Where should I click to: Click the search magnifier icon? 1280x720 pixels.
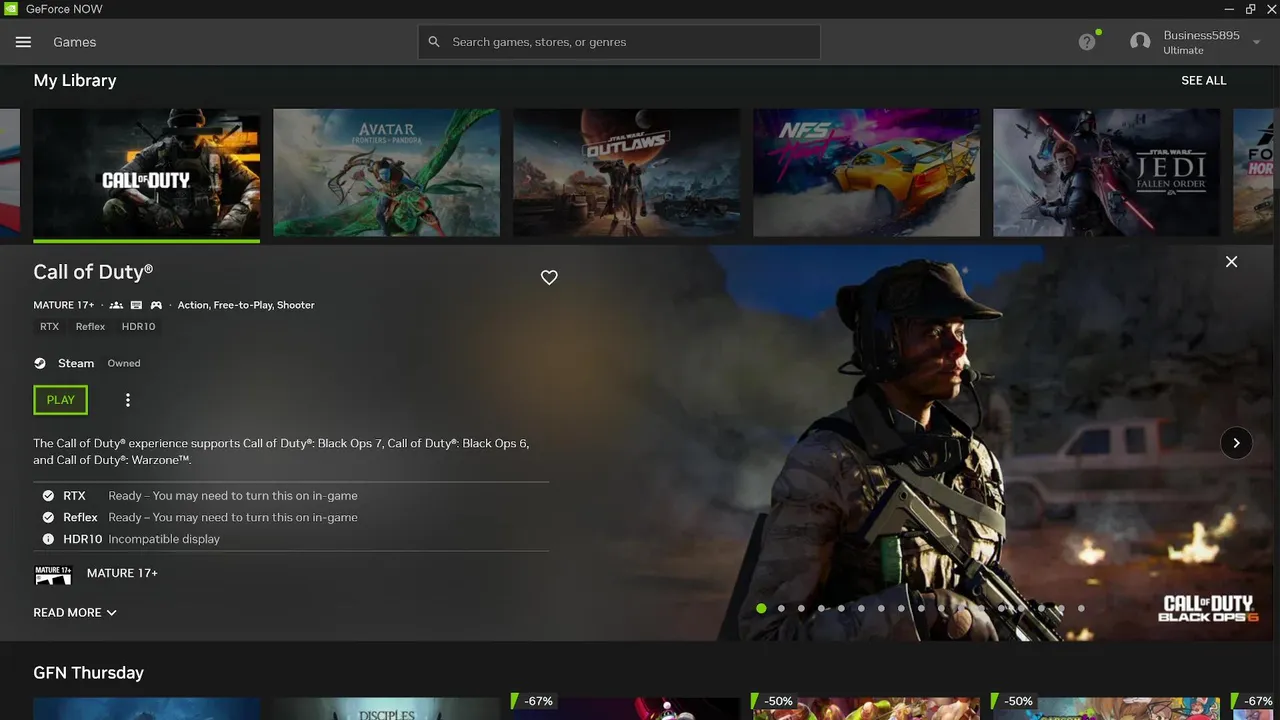[x=434, y=42]
